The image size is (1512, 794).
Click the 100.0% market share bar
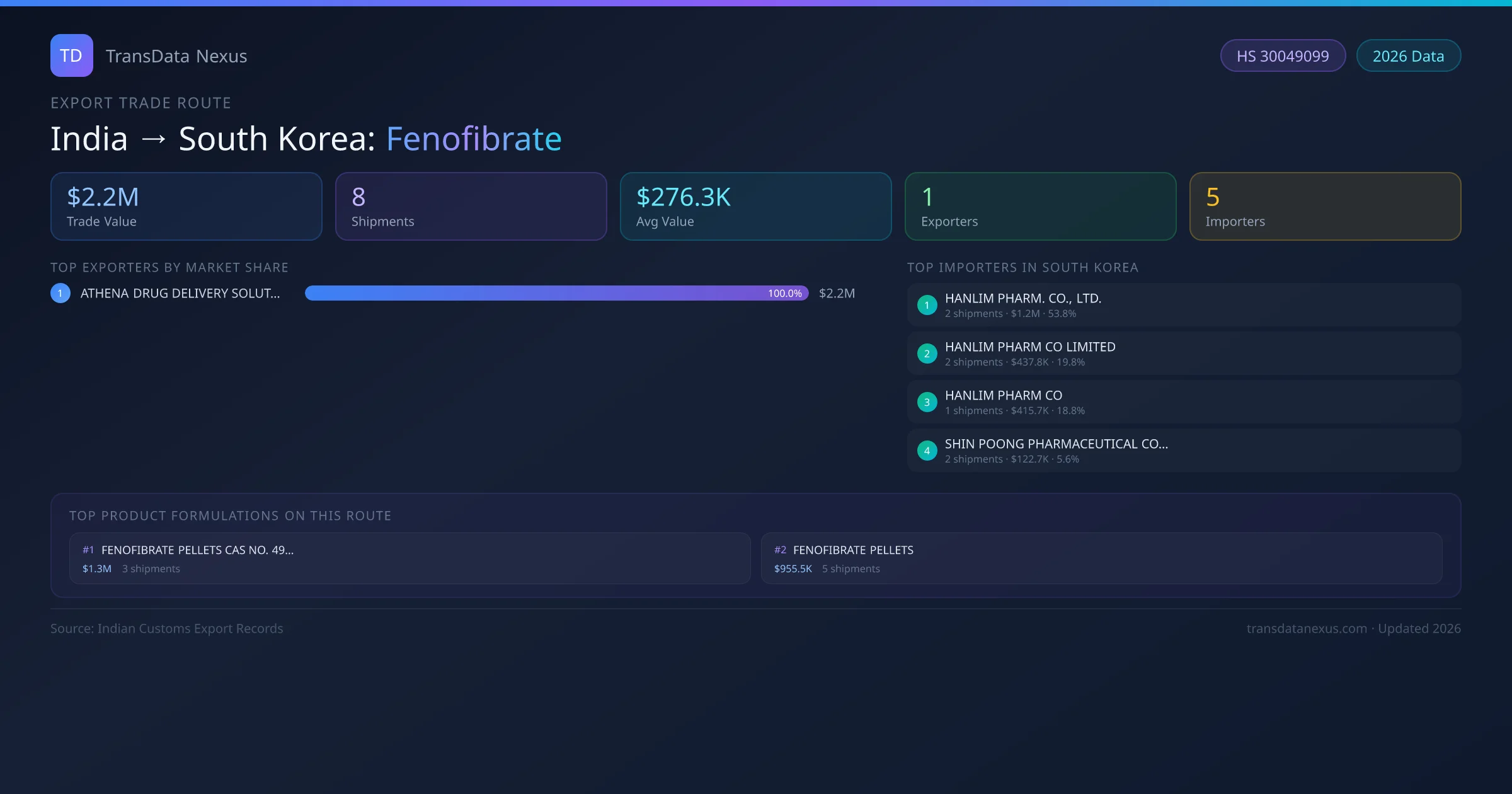pos(556,293)
